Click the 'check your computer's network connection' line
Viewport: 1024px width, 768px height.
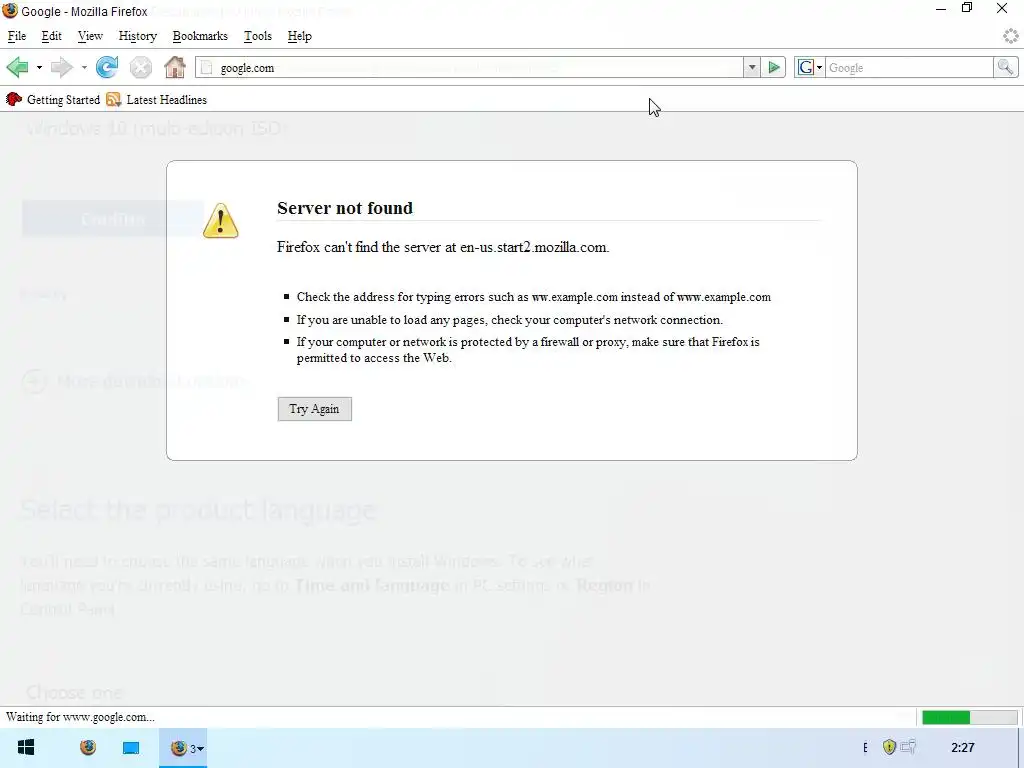(x=509, y=320)
